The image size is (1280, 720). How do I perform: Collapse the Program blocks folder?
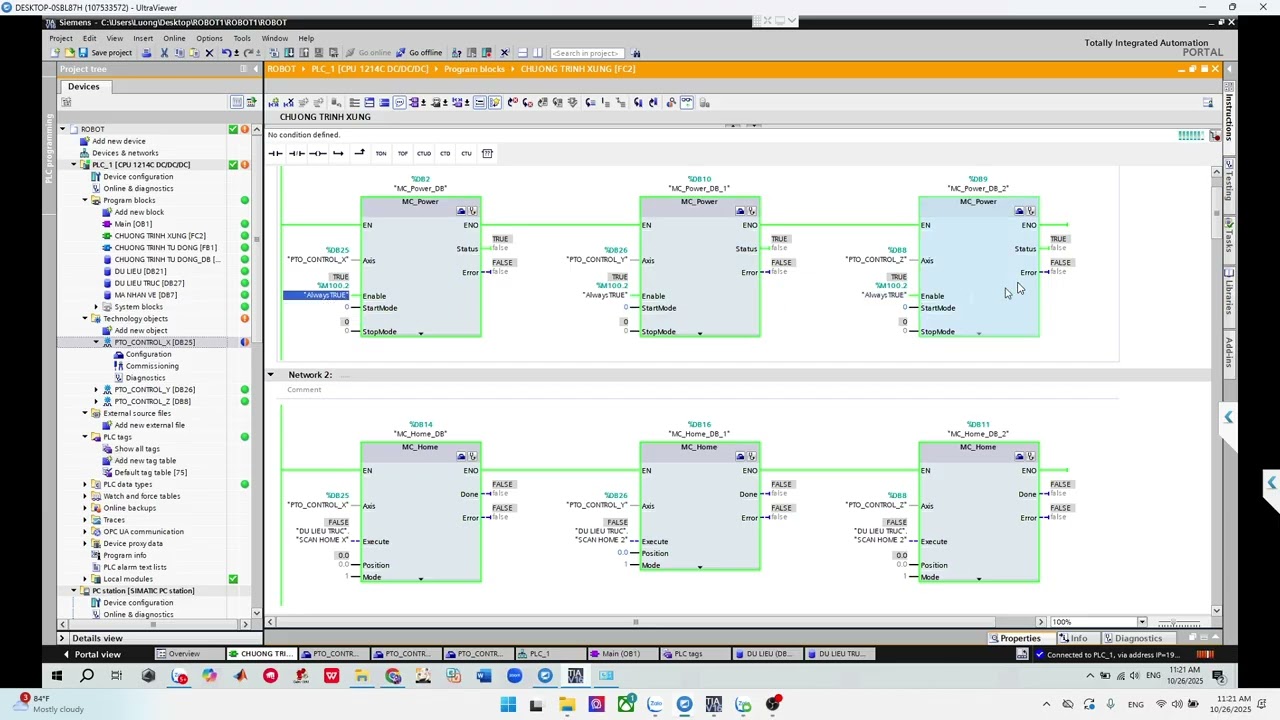85,200
